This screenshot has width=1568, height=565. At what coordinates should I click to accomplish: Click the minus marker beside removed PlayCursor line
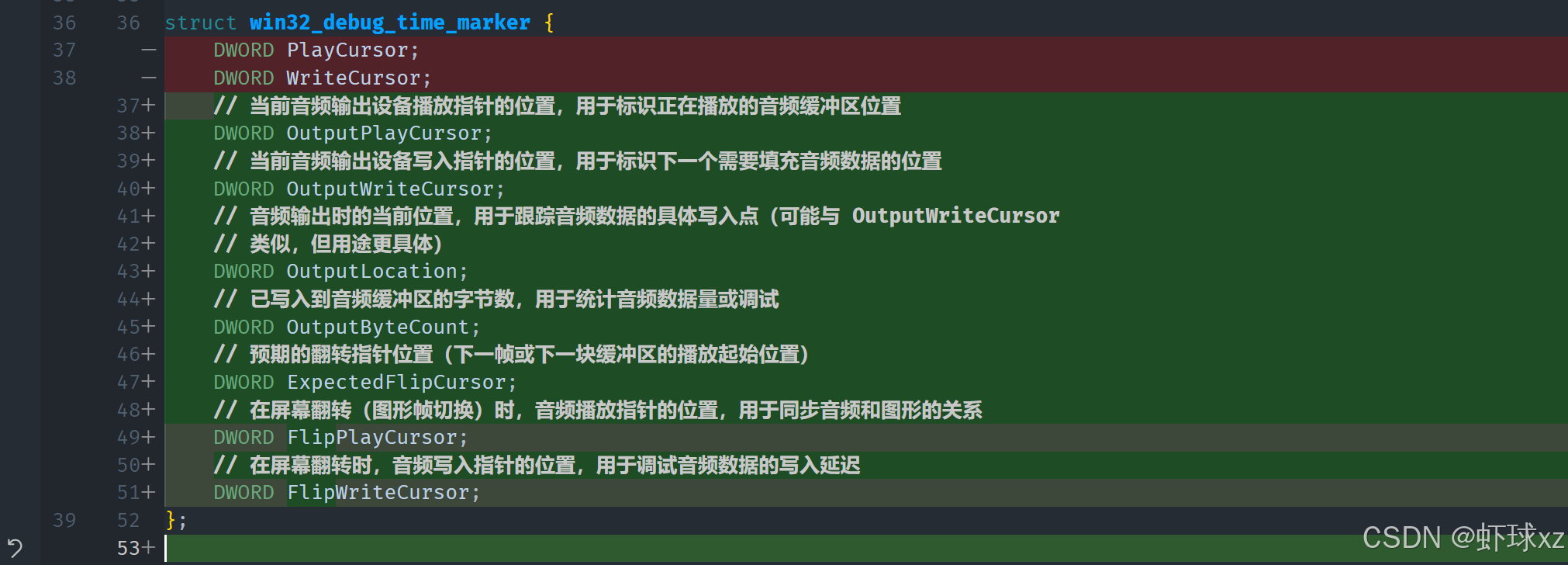(x=149, y=50)
